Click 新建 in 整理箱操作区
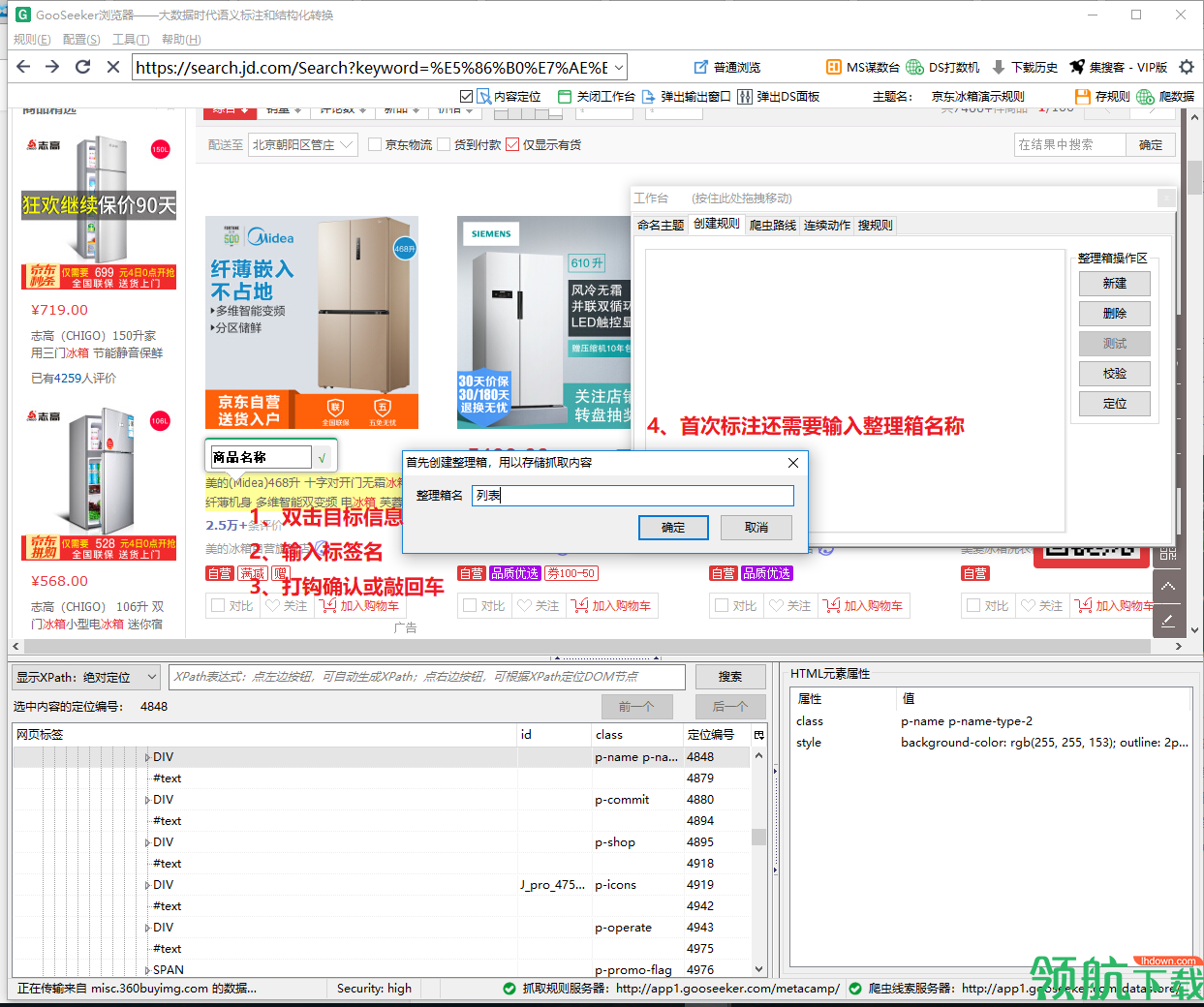 tap(1115, 284)
